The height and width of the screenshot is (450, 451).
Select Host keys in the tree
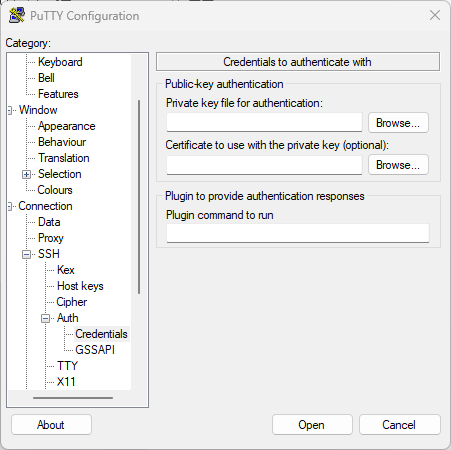(x=80, y=286)
